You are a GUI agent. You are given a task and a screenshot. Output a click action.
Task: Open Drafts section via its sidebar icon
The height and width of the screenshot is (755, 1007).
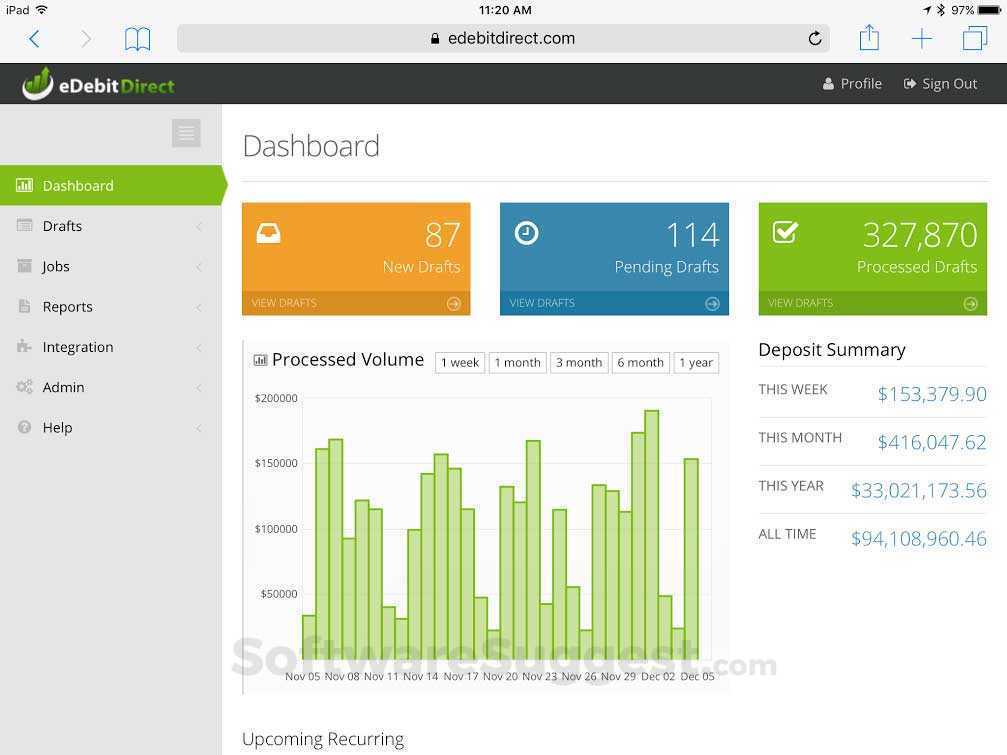[x=24, y=226]
